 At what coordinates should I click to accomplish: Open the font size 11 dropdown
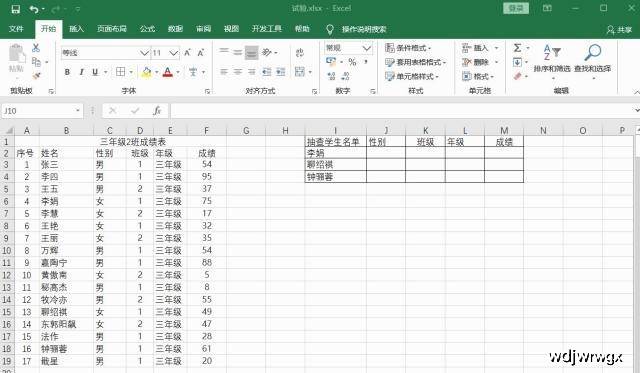(x=173, y=53)
